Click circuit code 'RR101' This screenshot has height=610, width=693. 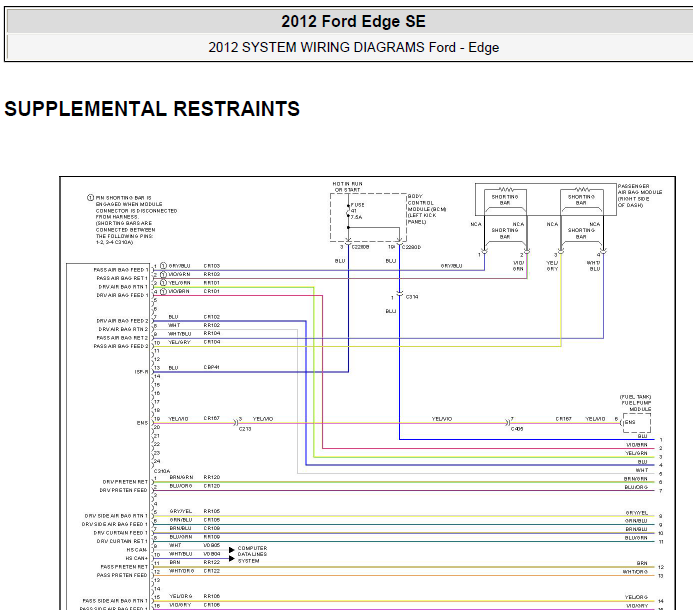pyautogui.click(x=212, y=283)
